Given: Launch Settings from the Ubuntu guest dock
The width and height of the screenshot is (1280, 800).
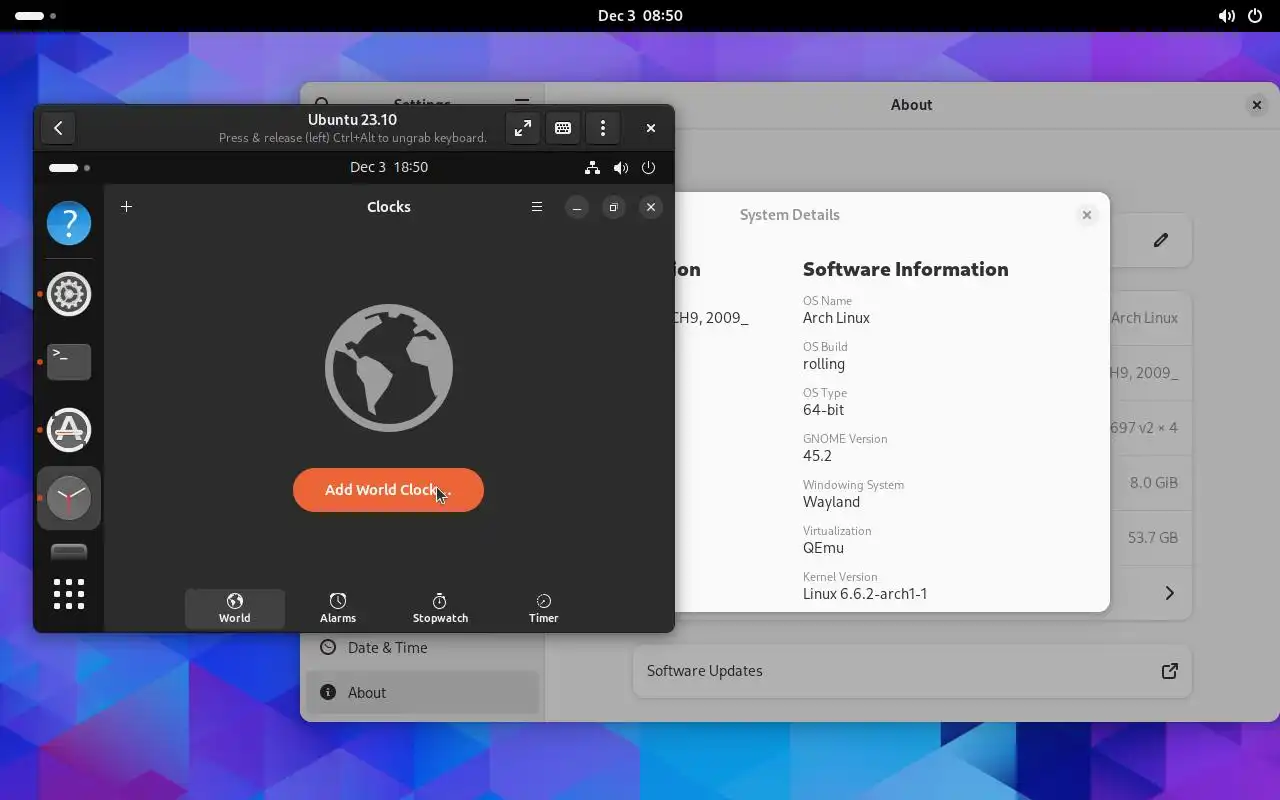Looking at the screenshot, I should 69,294.
